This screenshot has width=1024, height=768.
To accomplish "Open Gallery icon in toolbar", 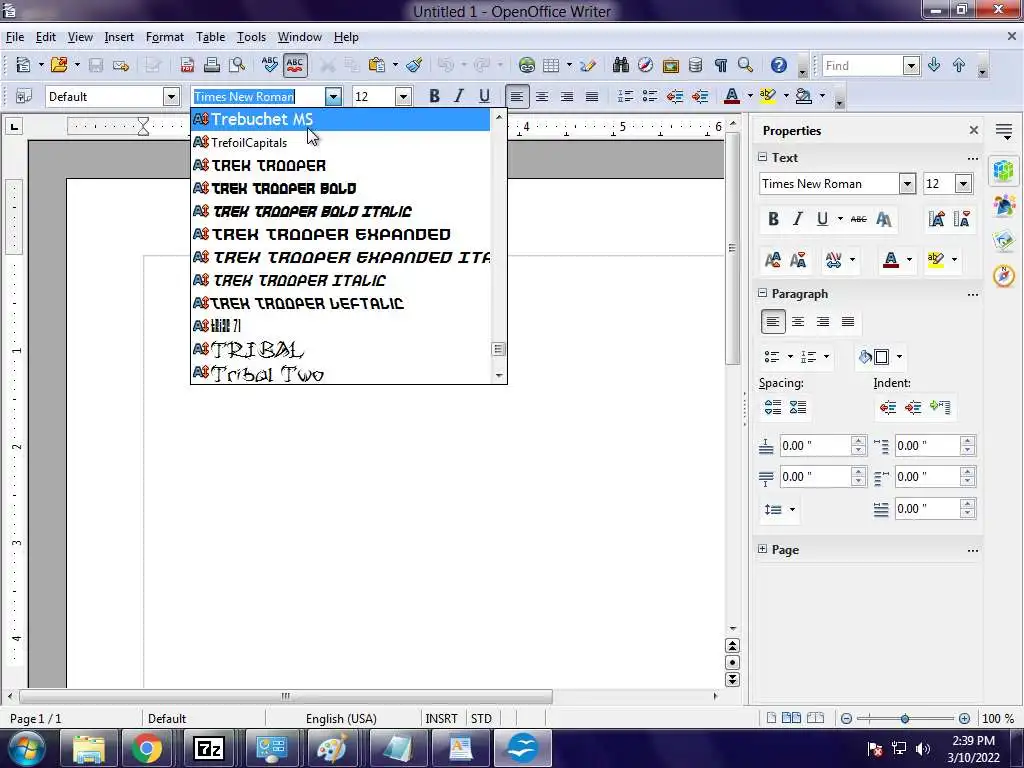I will pos(671,65).
